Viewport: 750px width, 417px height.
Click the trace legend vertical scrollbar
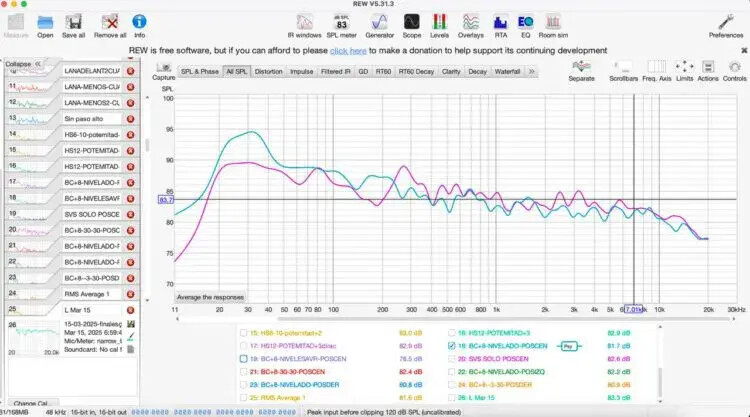pyautogui.click(x=660, y=382)
